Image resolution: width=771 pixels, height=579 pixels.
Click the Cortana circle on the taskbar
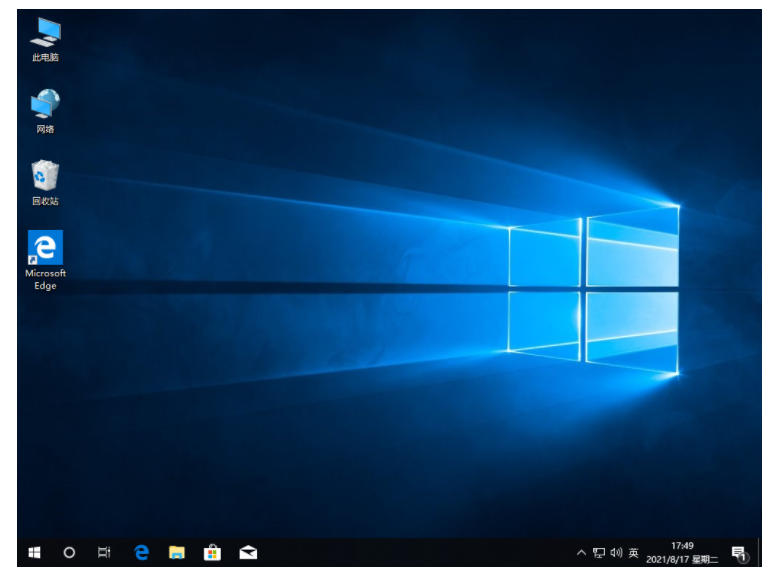[x=69, y=552]
